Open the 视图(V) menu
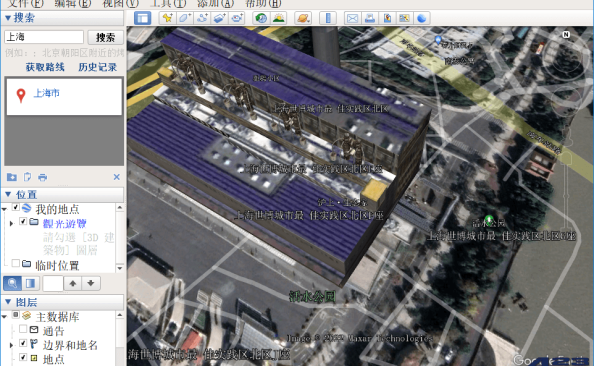594x366 pixels. click(x=121, y=4)
